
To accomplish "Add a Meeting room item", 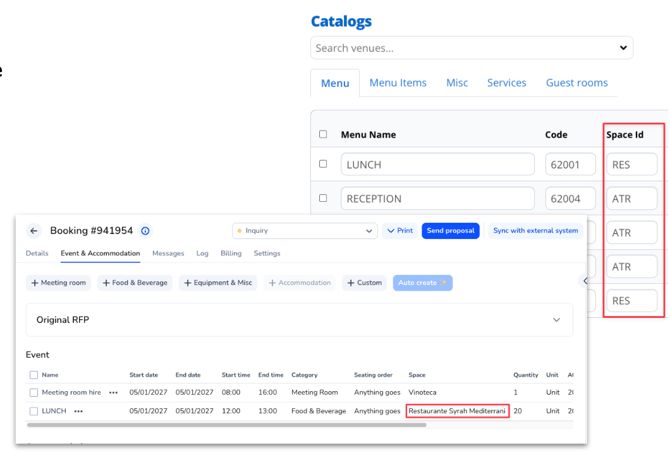I will [58, 283].
